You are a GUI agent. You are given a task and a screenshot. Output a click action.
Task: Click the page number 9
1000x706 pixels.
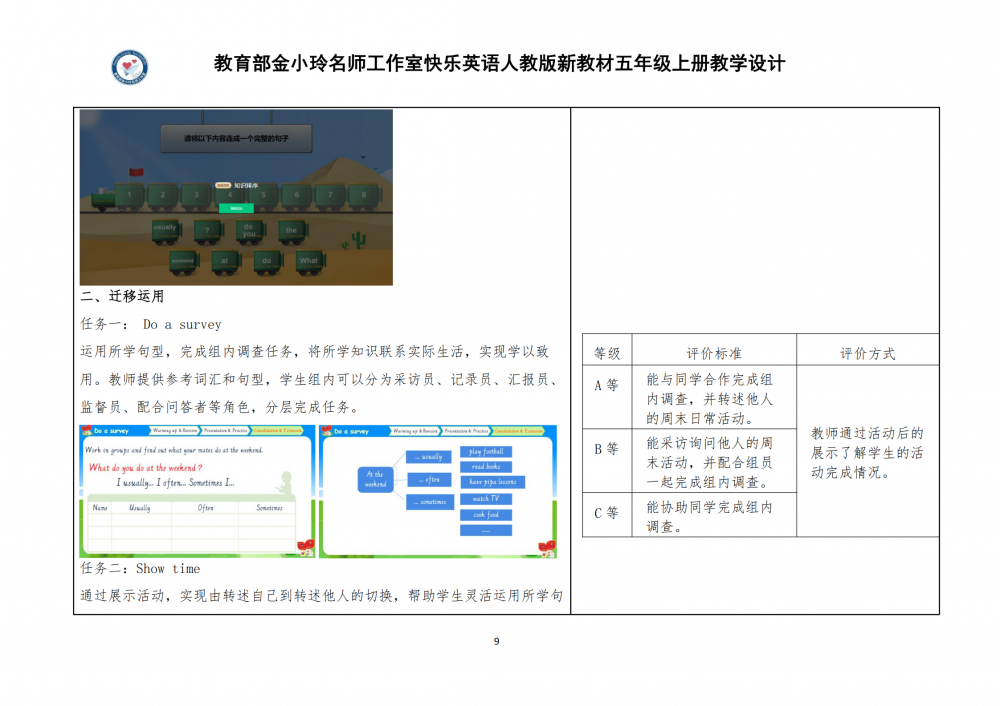pyautogui.click(x=497, y=641)
